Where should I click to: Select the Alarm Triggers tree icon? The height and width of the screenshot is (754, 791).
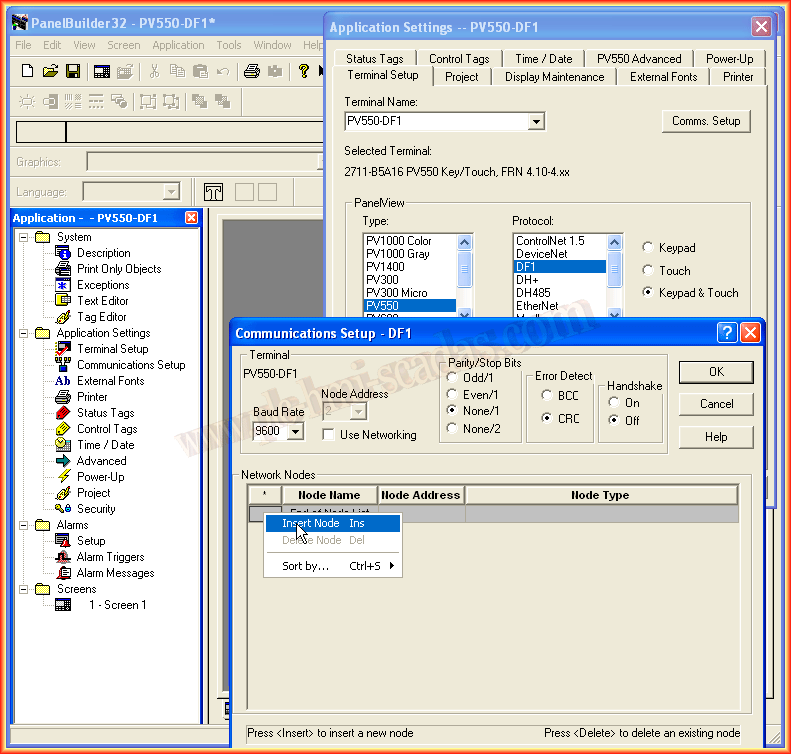63,557
